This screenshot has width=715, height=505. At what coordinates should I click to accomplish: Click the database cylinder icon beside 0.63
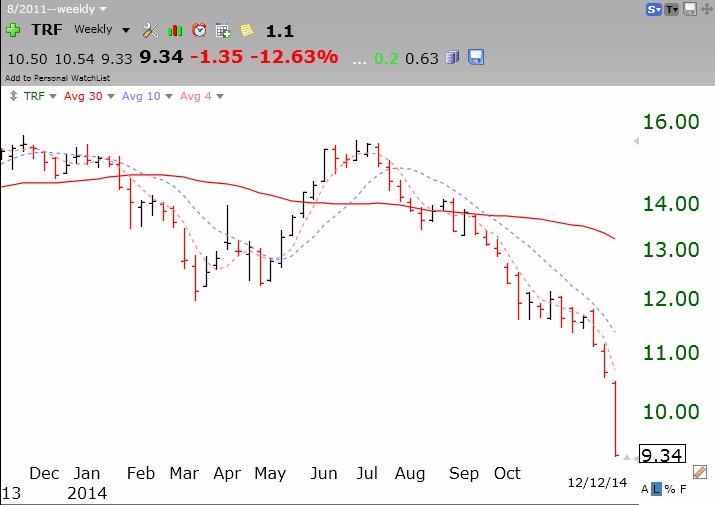452,57
